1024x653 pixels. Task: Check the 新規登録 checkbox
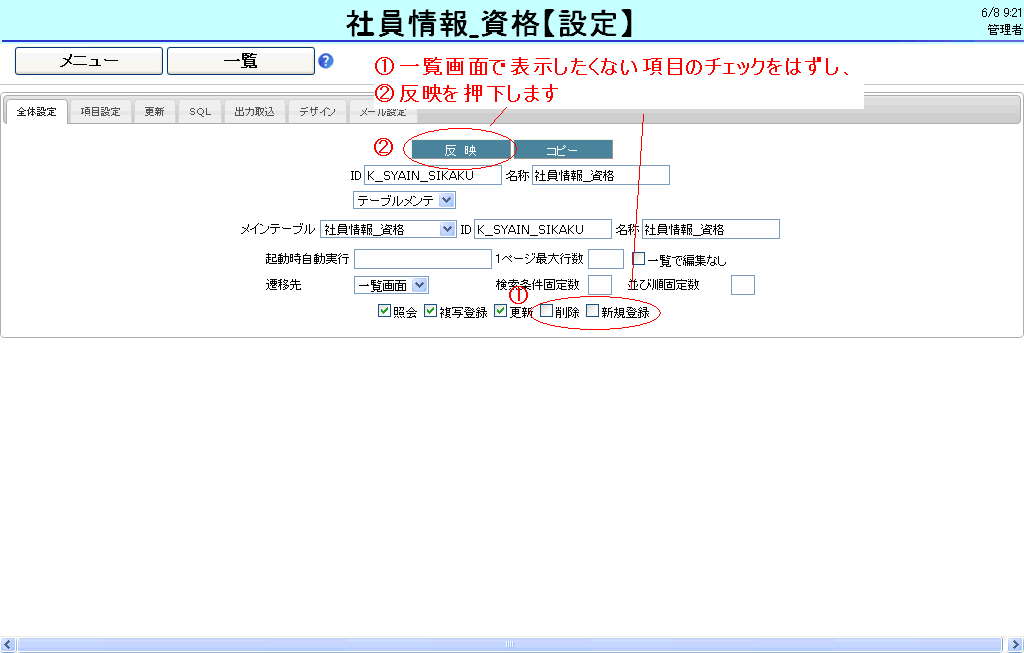click(x=592, y=311)
